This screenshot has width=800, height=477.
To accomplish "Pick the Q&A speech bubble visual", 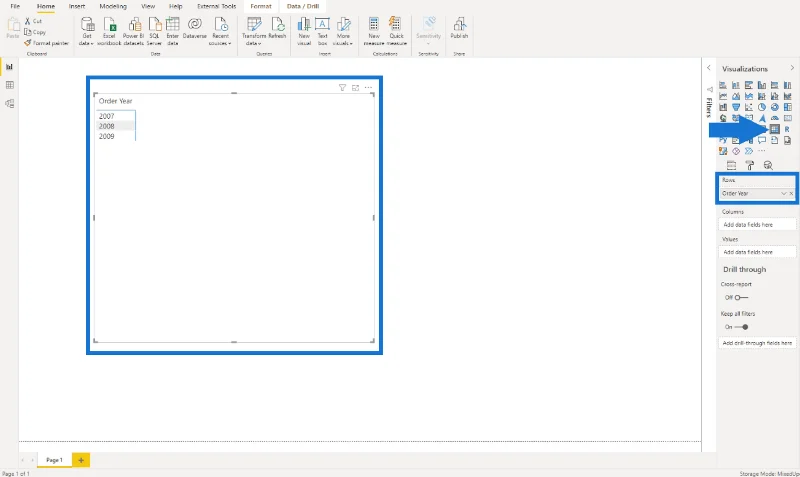I will [x=762, y=140].
